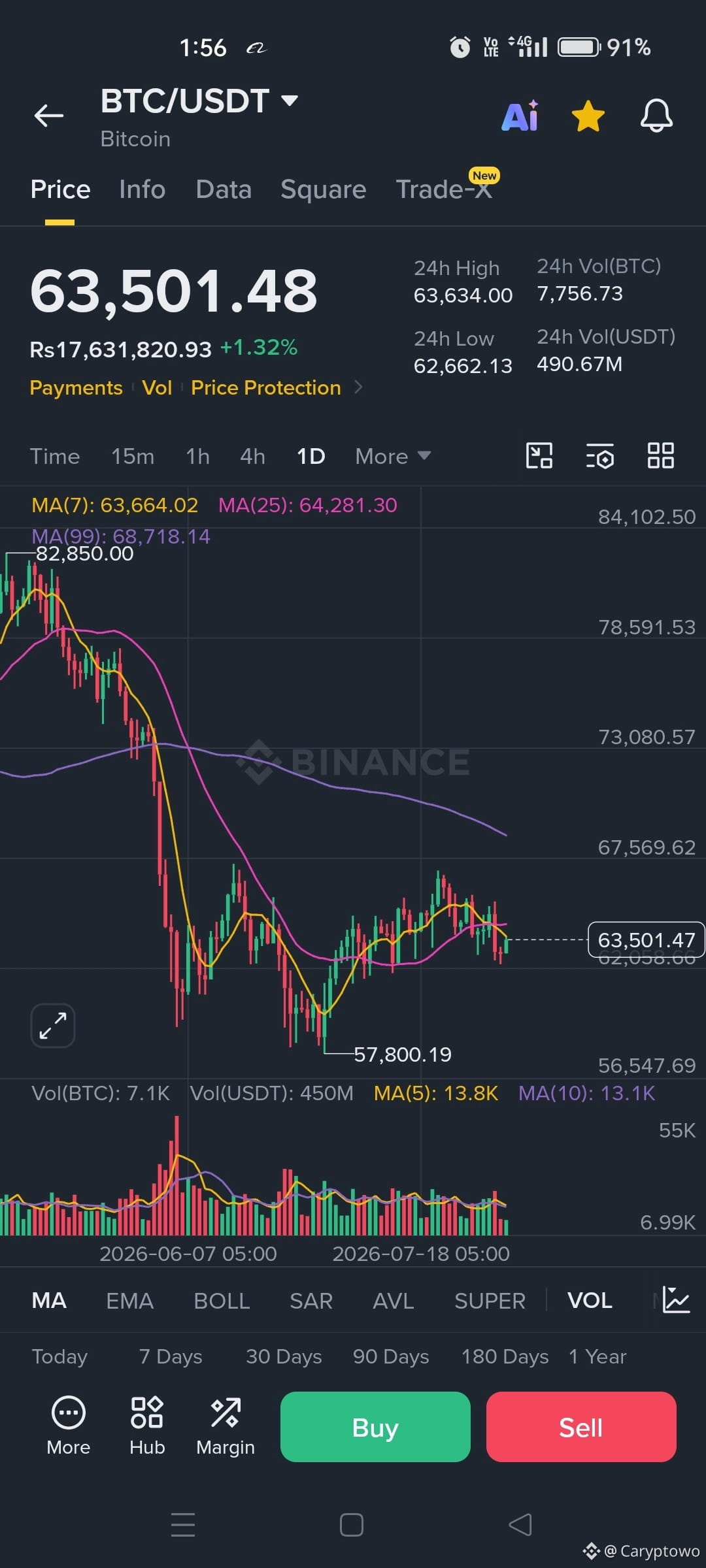The image size is (706, 1568).
Task: Open the AI assistant icon
Action: (520, 116)
